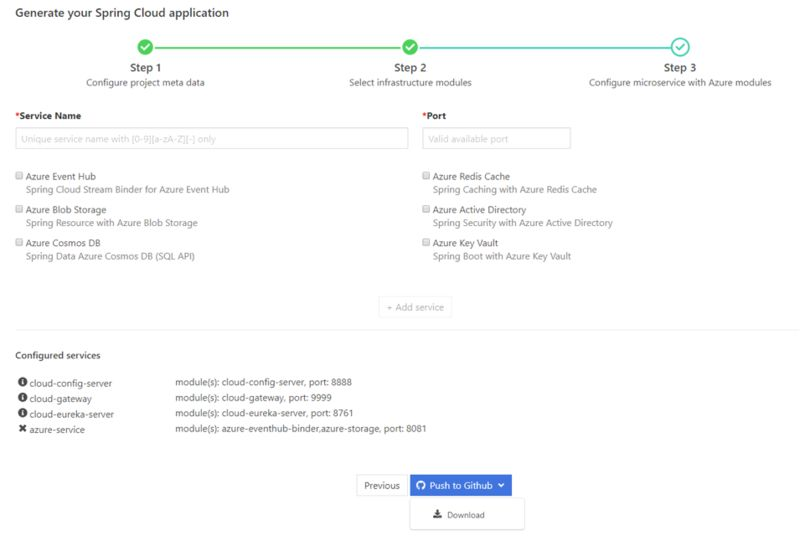
Task: Remove azure-service using the X icon
Action: 22,428
